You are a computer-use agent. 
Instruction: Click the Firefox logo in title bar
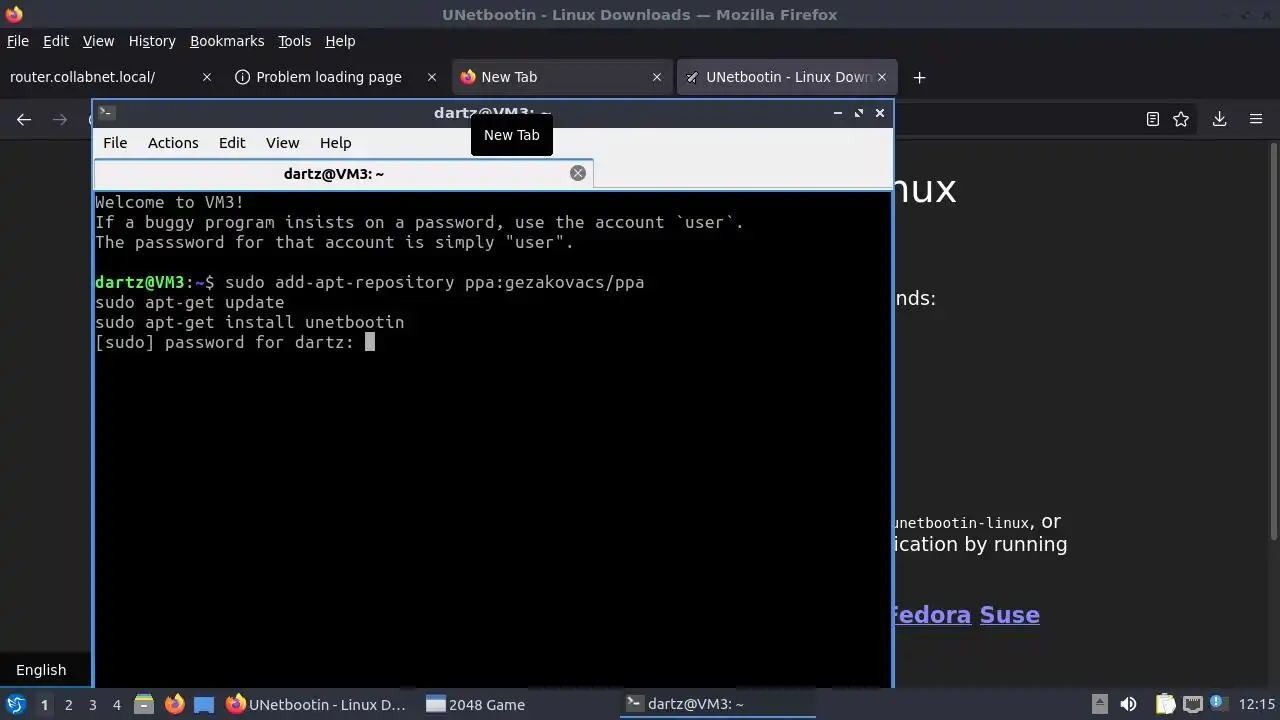point(13,14)
